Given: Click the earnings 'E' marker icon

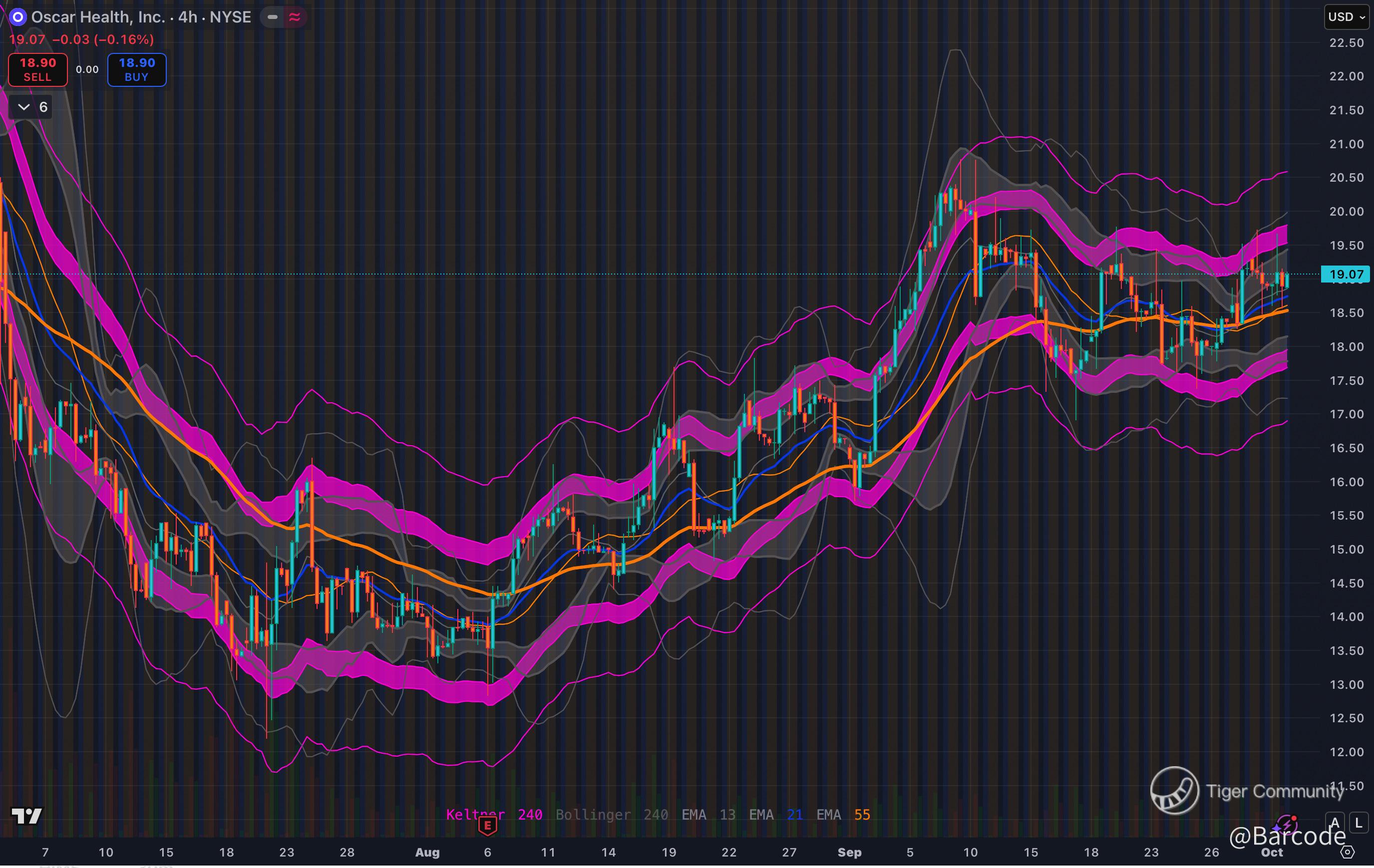Looking at the screenshot, I should tap(487, 825).
